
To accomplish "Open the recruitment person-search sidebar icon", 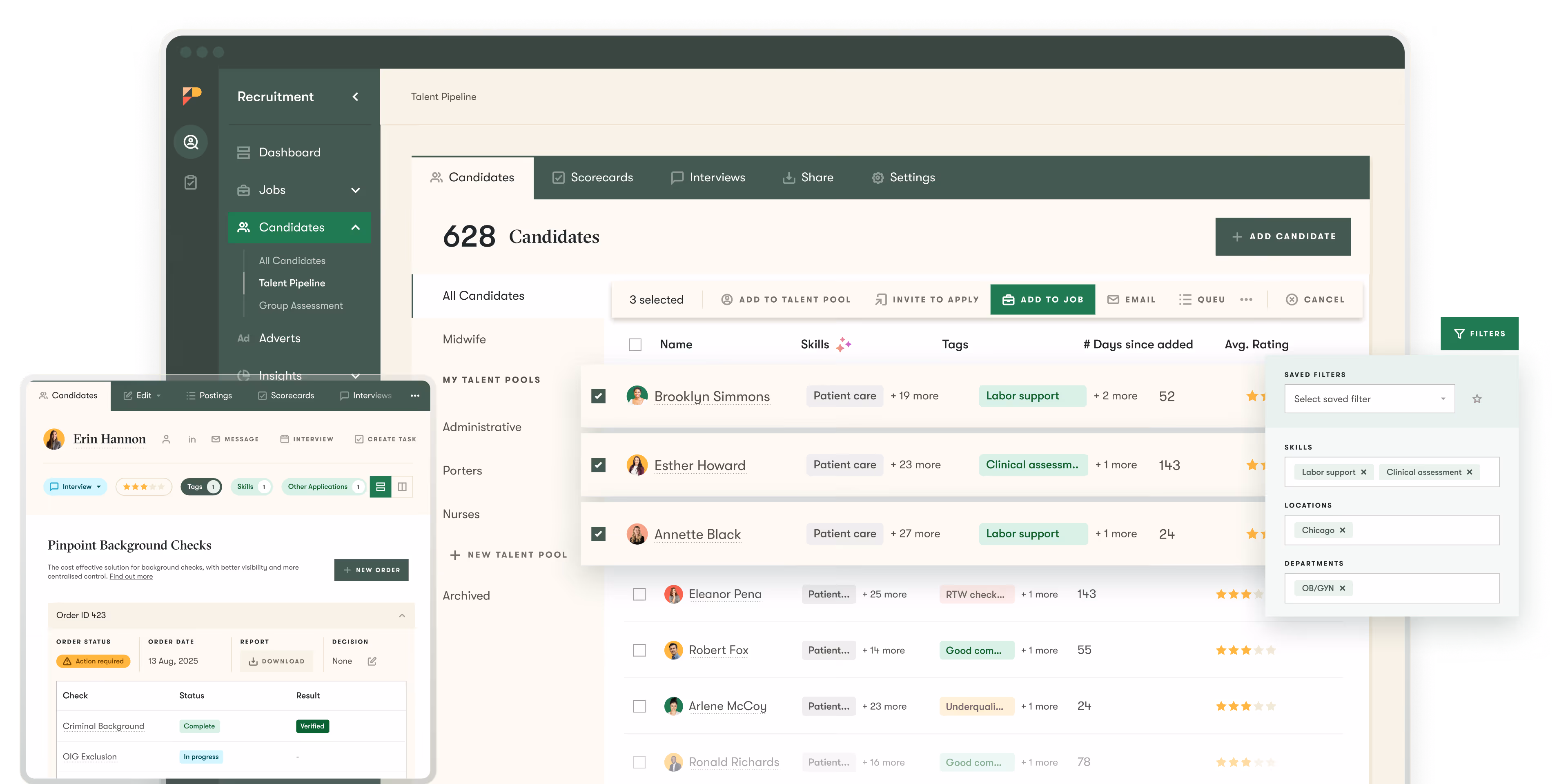I will (x=191, y=142).
